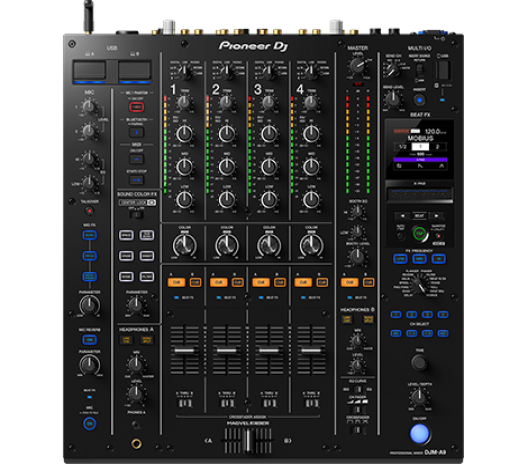Move the crossfader
Image resolution: width=528 pixels, height=464 pixels.
(248, 440)
